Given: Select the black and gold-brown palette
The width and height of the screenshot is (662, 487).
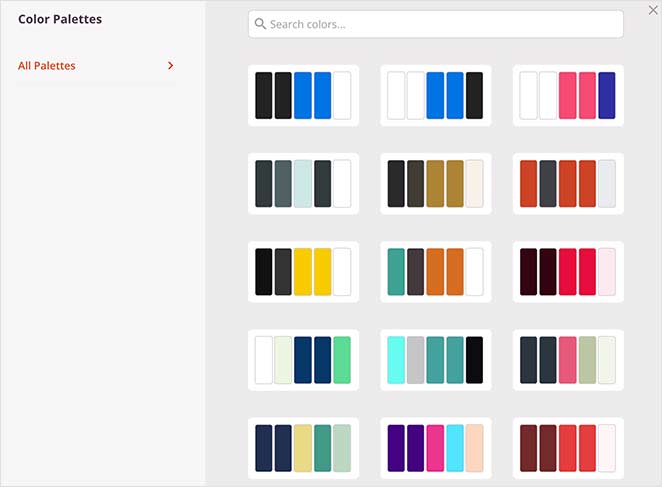Looking at the screenshot, I should pyautogui.click(x=435, y=184).
